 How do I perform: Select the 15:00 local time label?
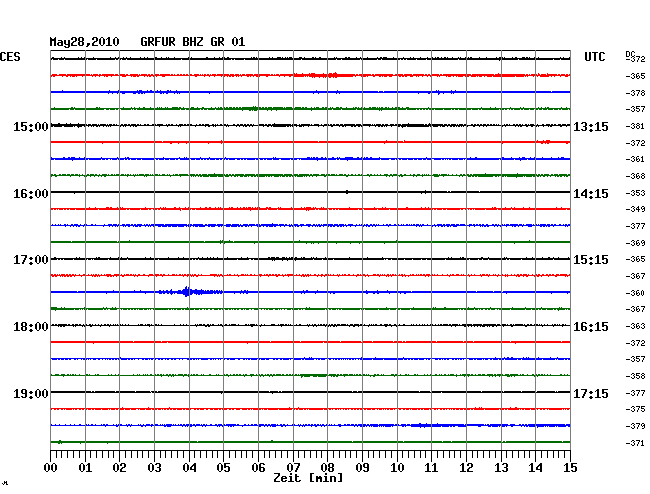coord(31,126)
